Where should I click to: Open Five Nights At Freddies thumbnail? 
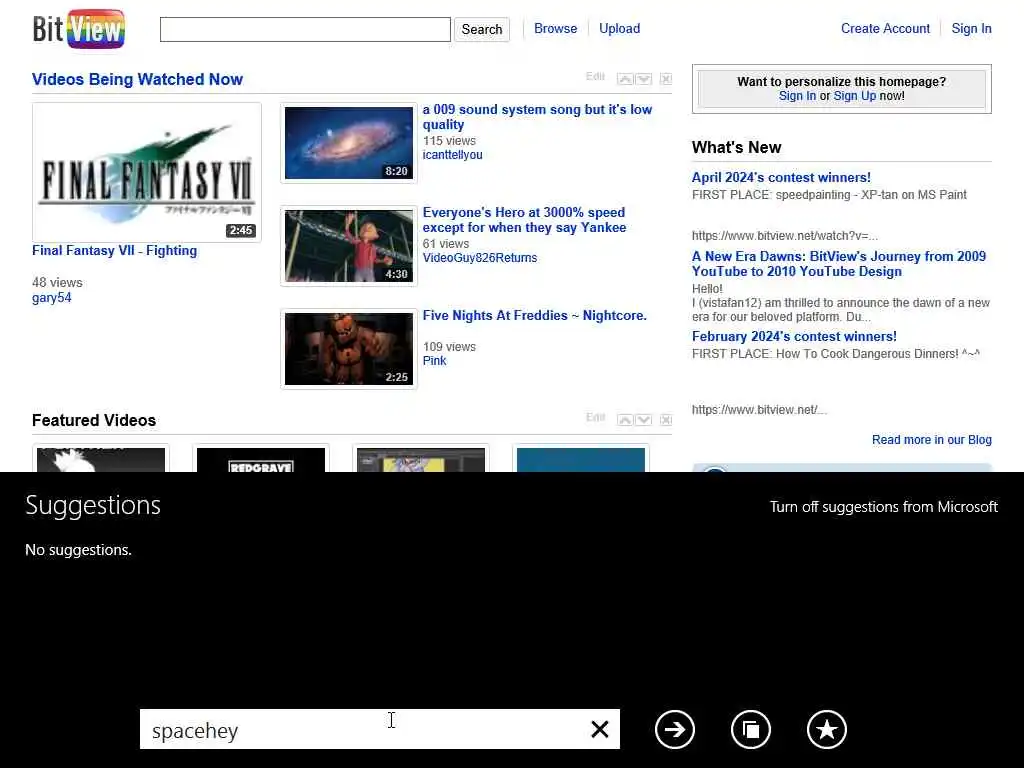tap(349, 349)
